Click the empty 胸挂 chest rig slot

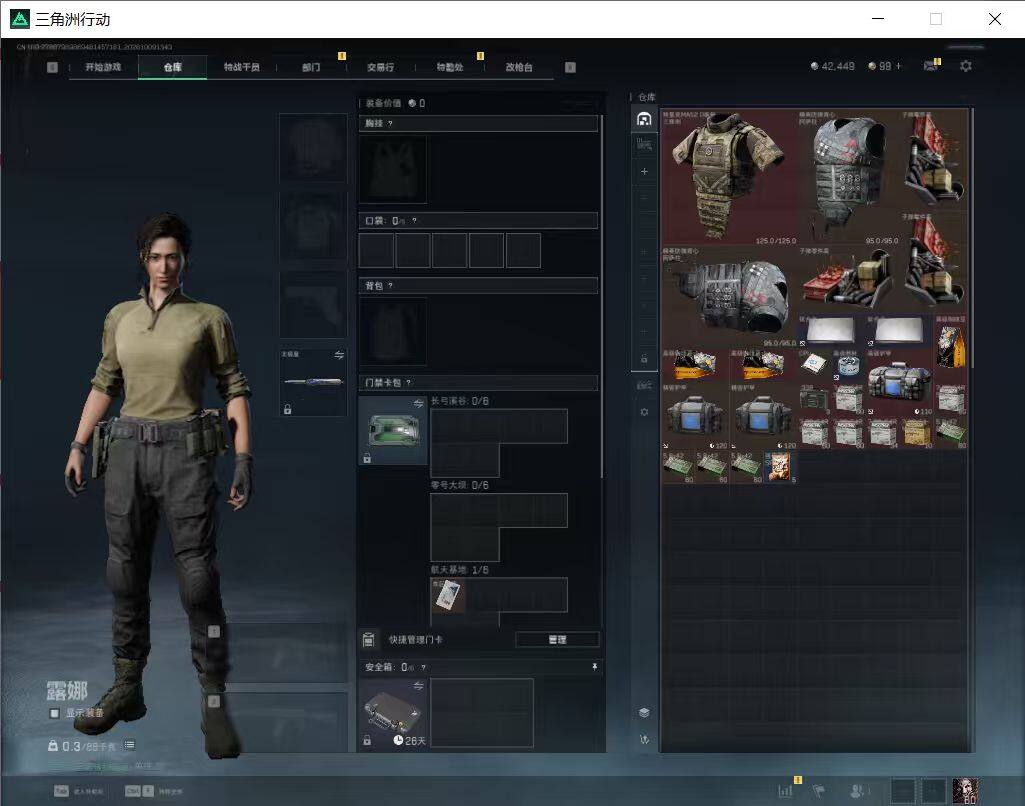click(393, 169)
